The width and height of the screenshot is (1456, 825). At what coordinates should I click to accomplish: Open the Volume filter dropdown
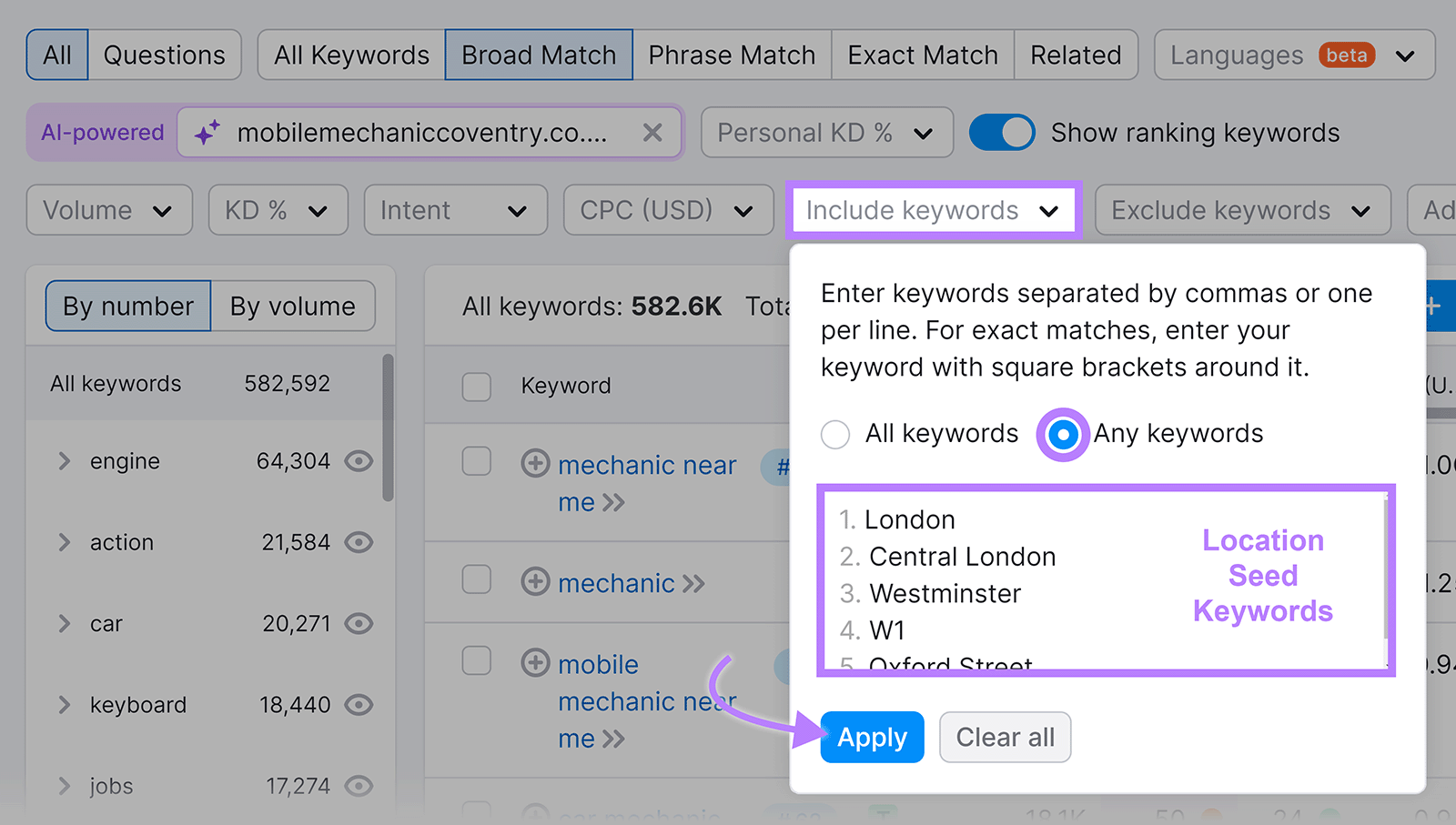(108, 210)
